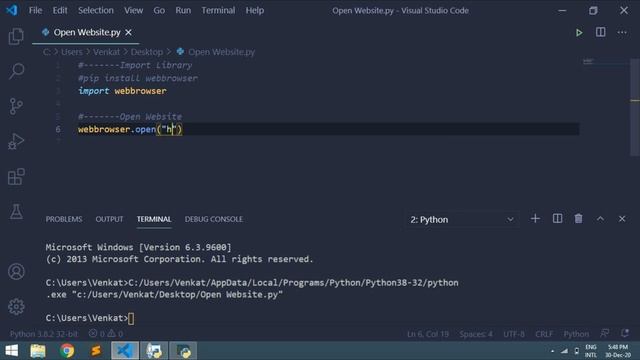Switch to the PROBLEMS tab
This screenshot has height=360, width=640.
[64, 219]
